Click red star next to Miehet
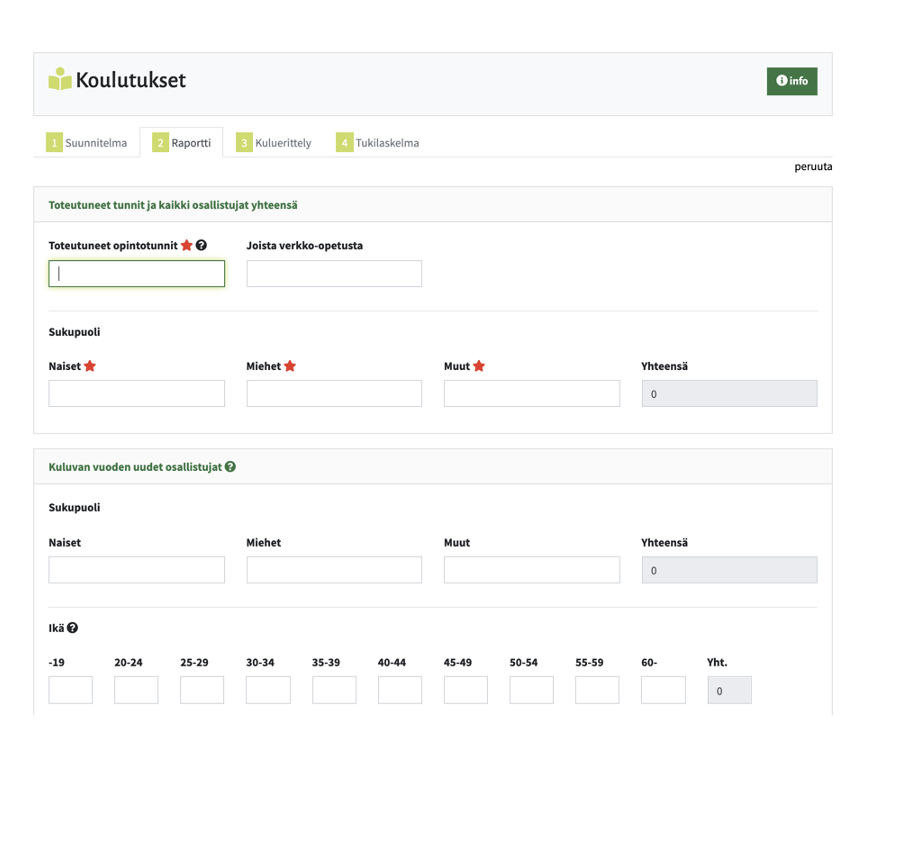912x860 pixels. [290, 366]
